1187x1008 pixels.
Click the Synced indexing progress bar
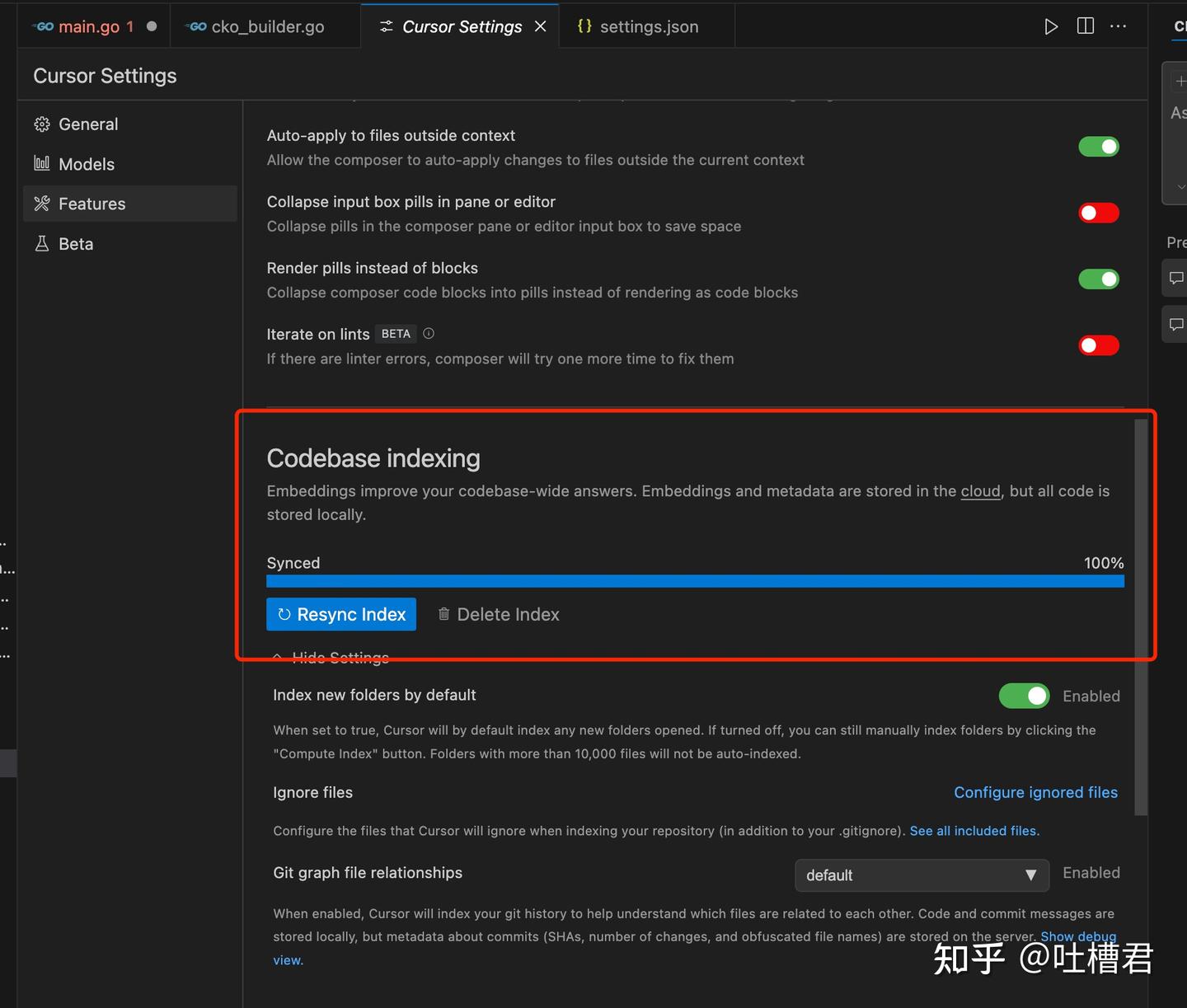coord(695,581)
